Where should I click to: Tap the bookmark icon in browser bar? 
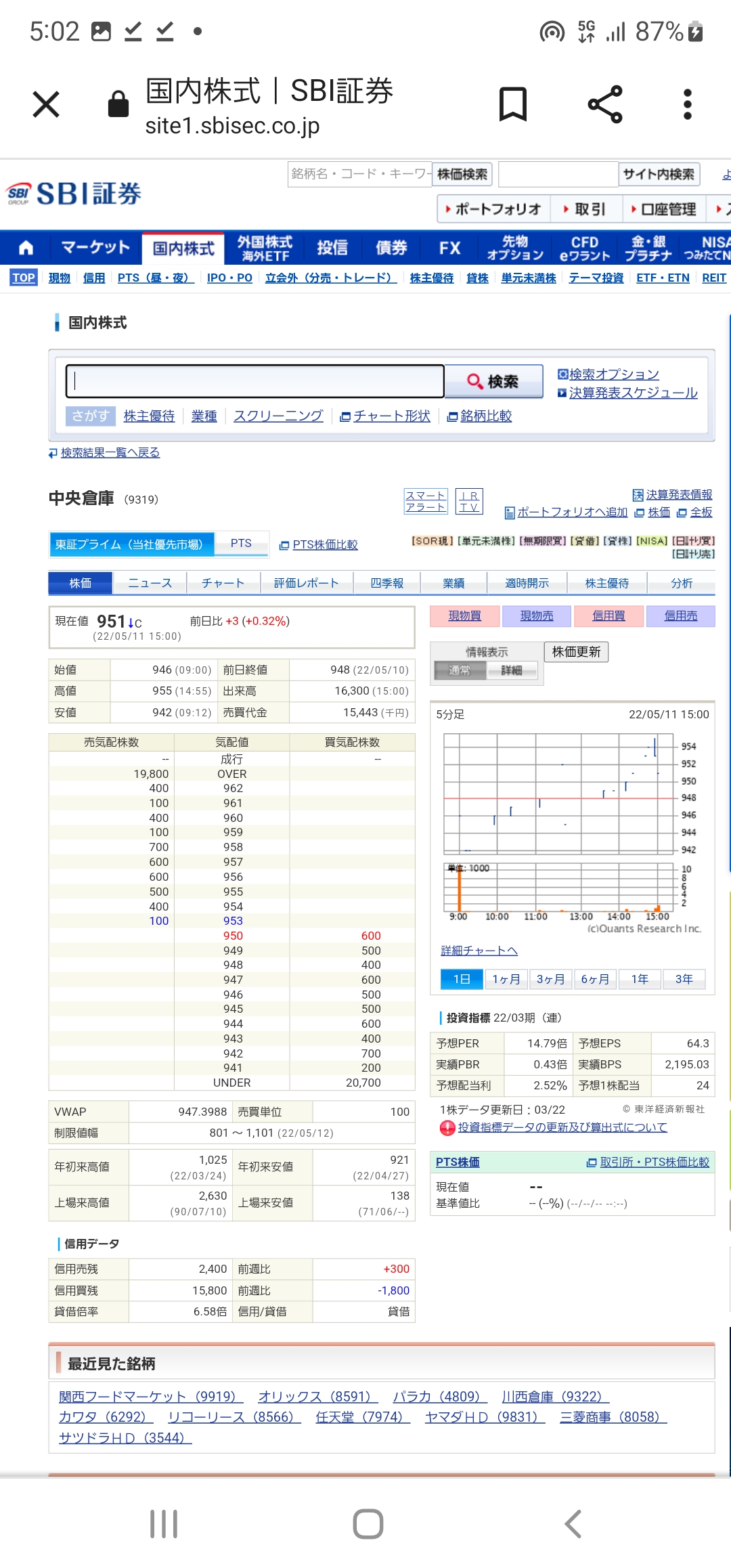512,104
